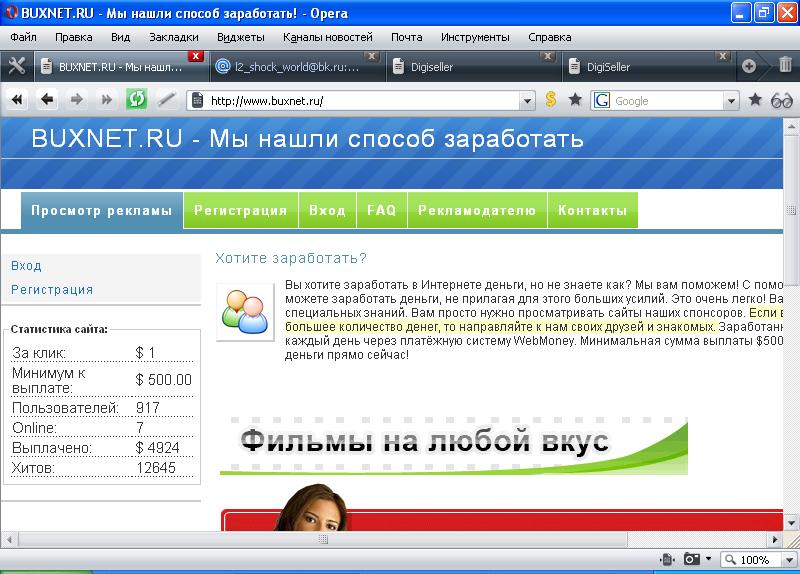Viewport: 800px width, 574px height.
Task: Open a new tab with plus icon
Action: (x=749, y=66)
